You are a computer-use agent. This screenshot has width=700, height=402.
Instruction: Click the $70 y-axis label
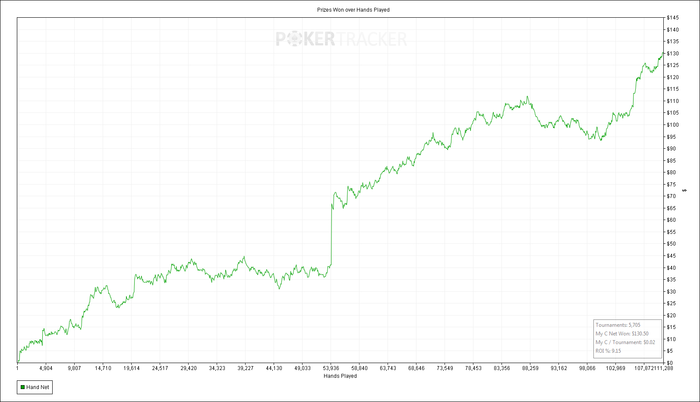coord(671,196)
